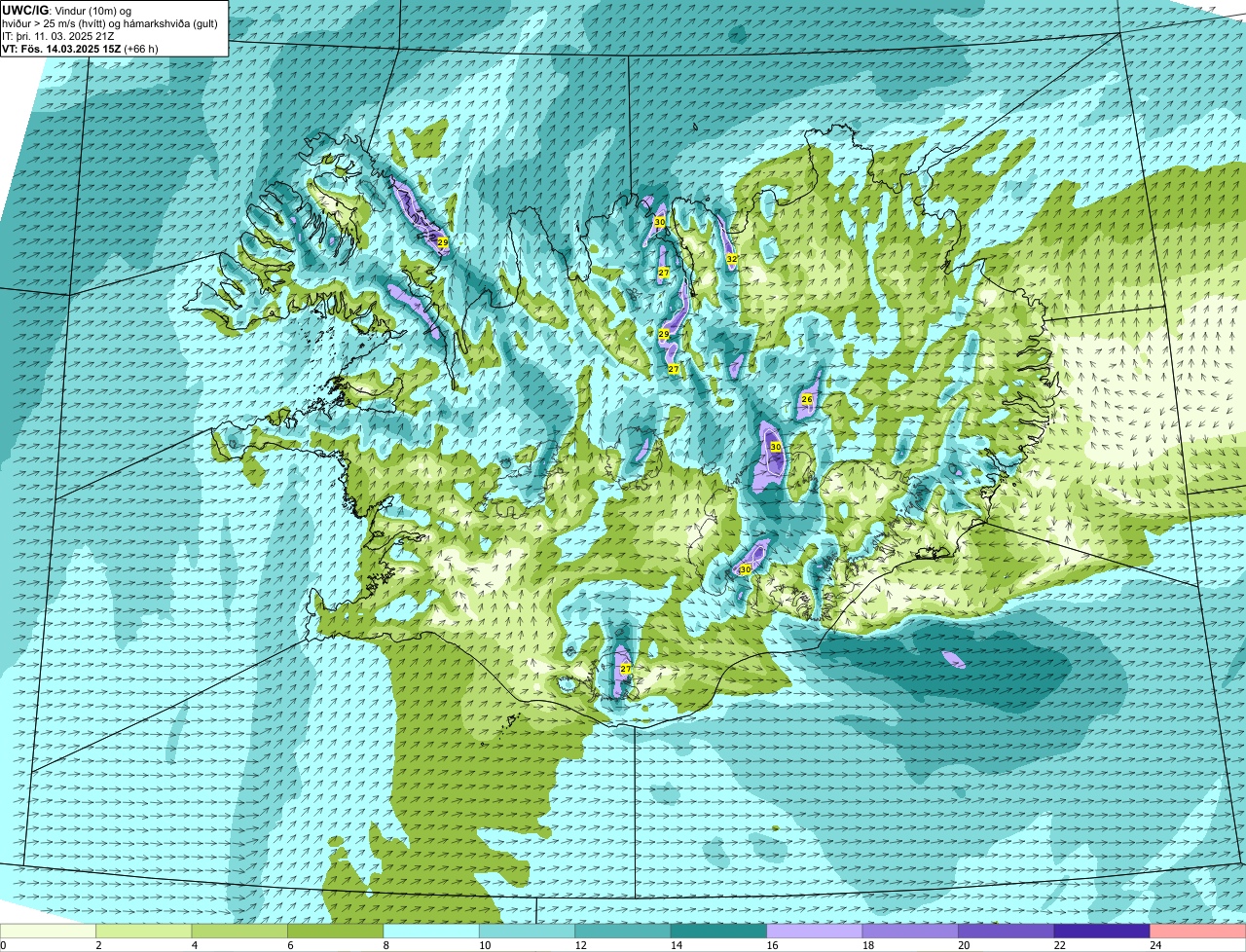Click the 0–2 m/s pale yellow legend swatch
This screenshot has height=952, width=1246.
pyautogui.click(x=49, y=932)
